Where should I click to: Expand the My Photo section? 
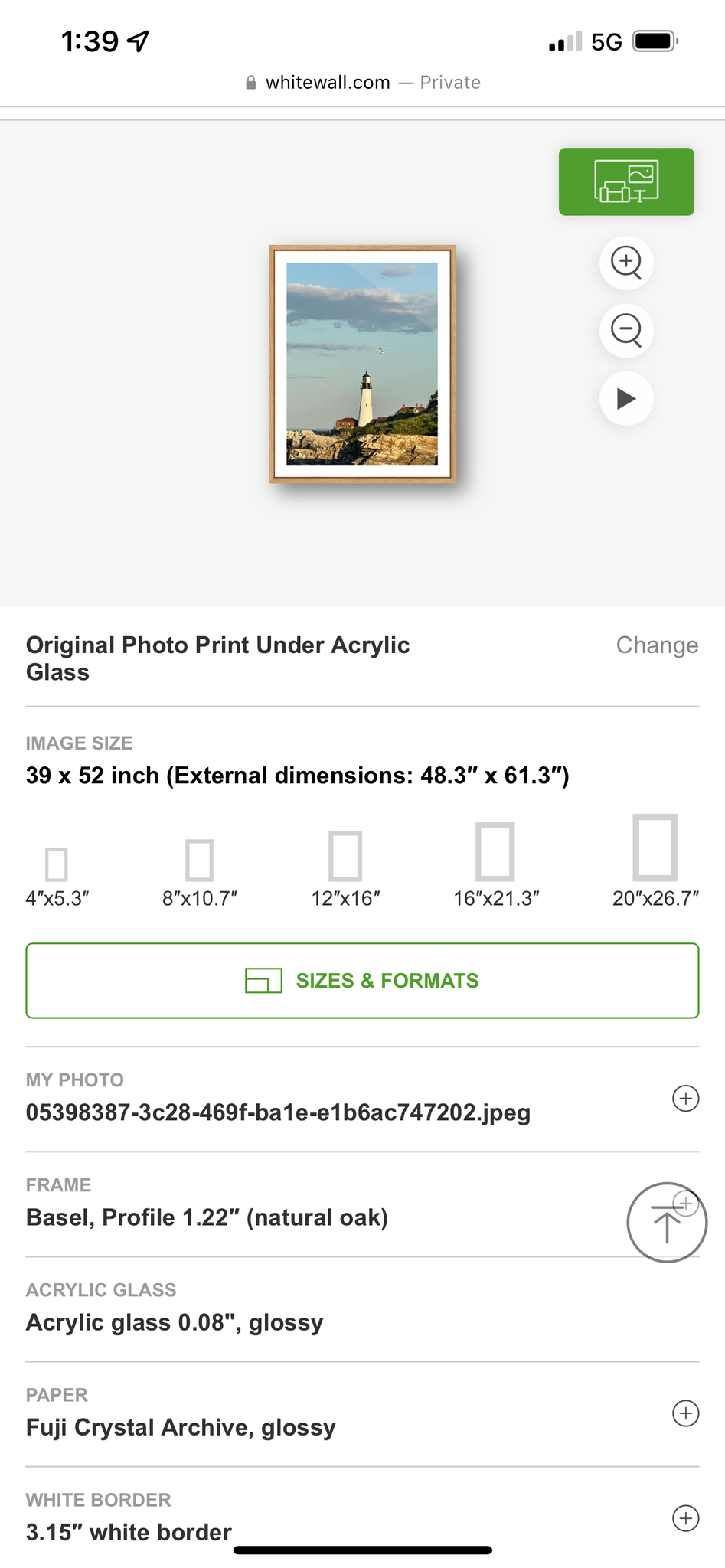coord(685,1099)
